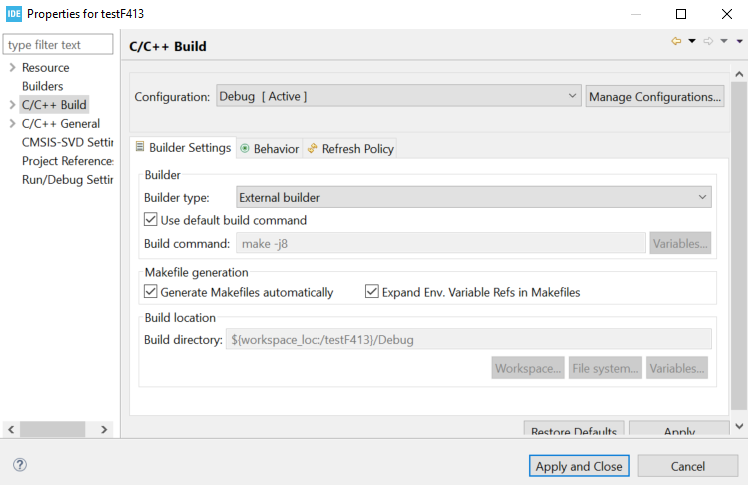The width and height of the screenshot is (748, 485).
Task: Click the type filter text field
Action: click(x=58, y=44)
